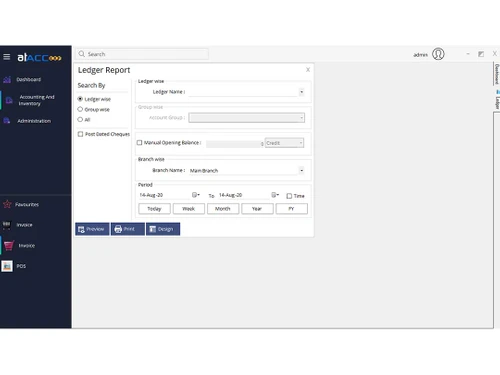Screen dimensions: 500x375
Task: Click the Preview button
Action: 92,229
